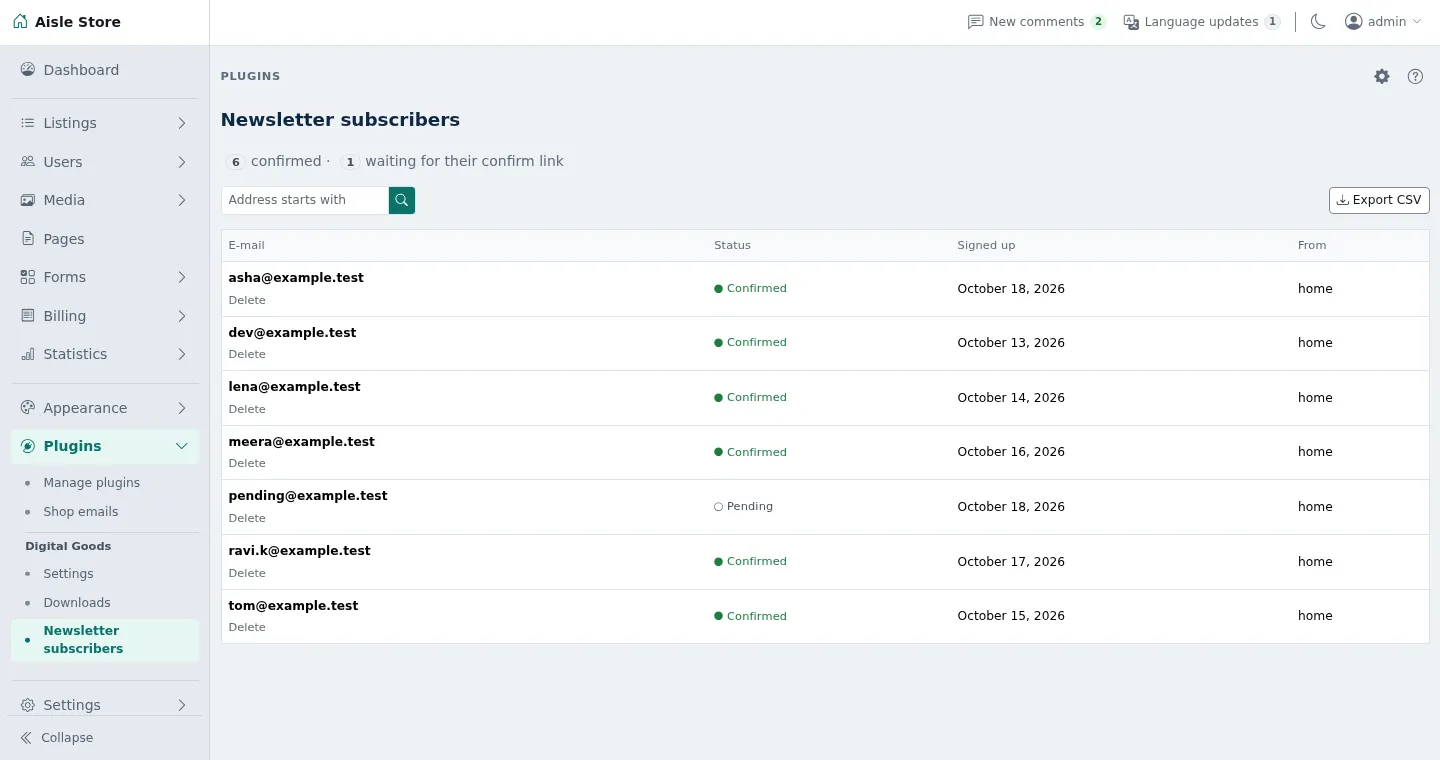The height and width of the screenshot is (760, 1440).
Task: Click the Statistics bar chart icon
Action: point(28,354)
